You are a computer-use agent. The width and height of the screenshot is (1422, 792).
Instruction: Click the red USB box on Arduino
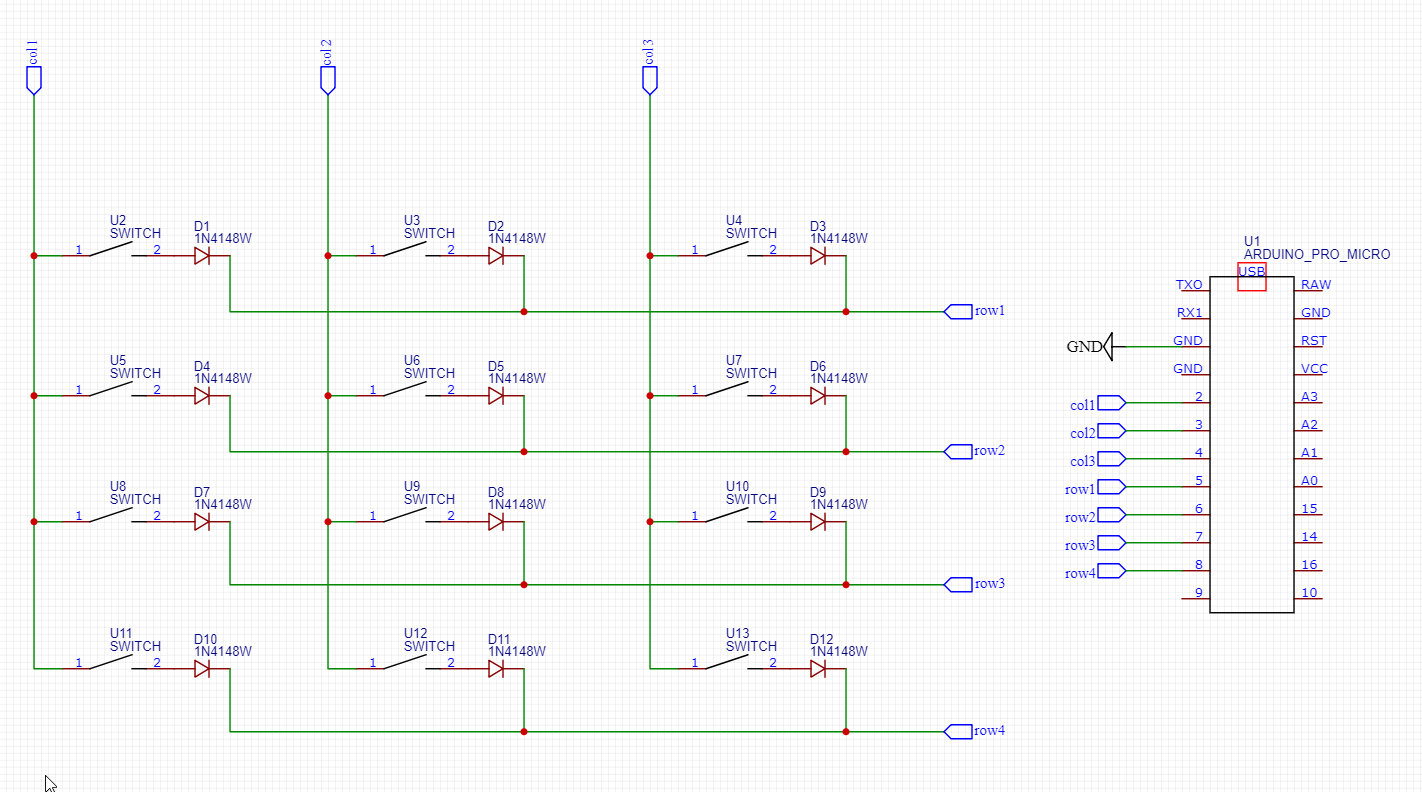[1252, 277]
